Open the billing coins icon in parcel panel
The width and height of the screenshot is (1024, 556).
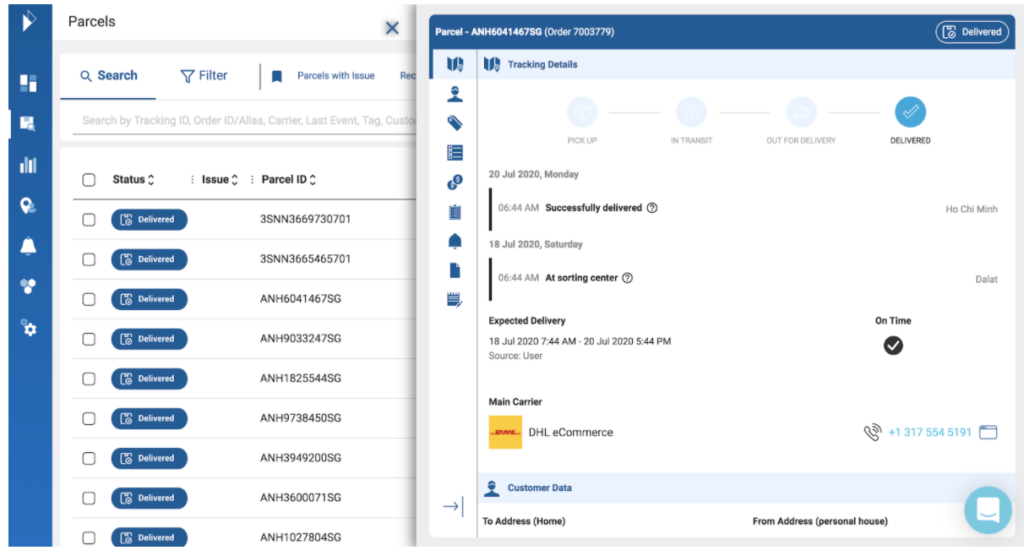tap(455, 182)
